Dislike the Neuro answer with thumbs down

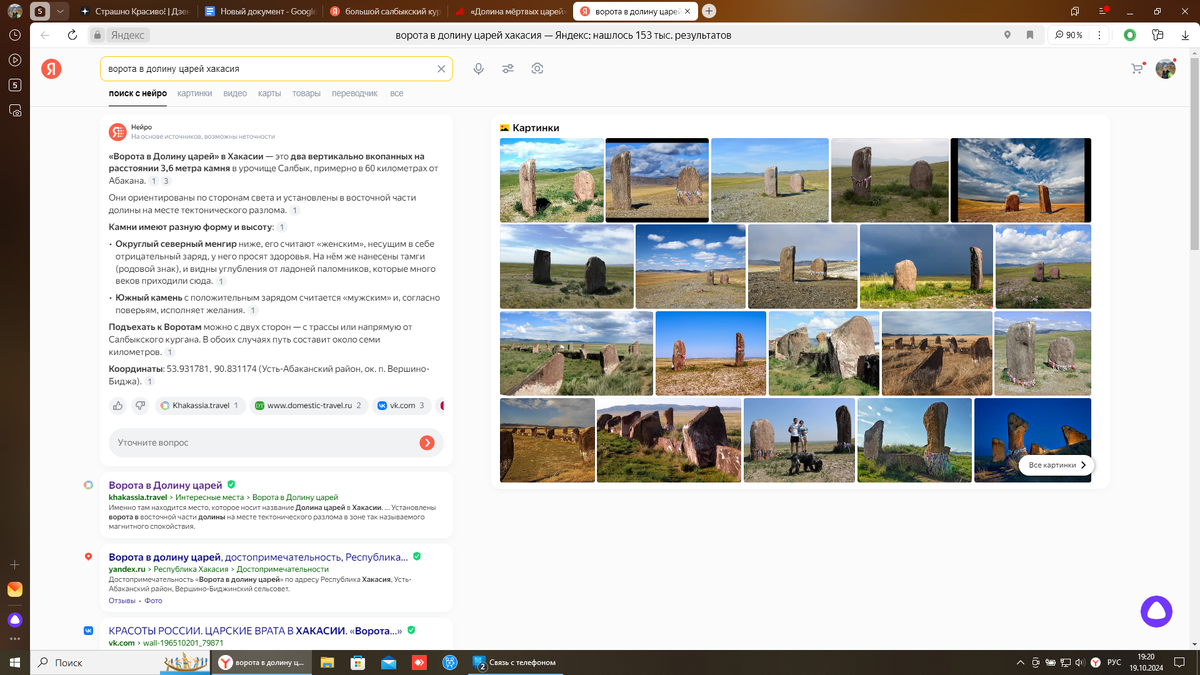point(140,406)
